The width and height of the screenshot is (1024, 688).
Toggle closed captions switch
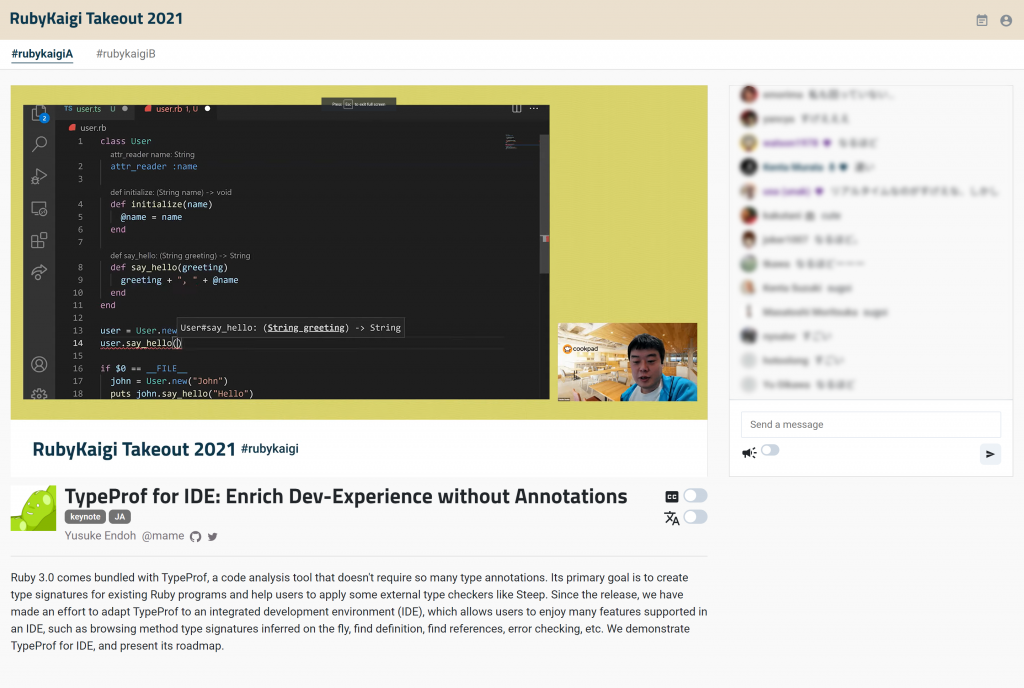(x=695, y=495)
